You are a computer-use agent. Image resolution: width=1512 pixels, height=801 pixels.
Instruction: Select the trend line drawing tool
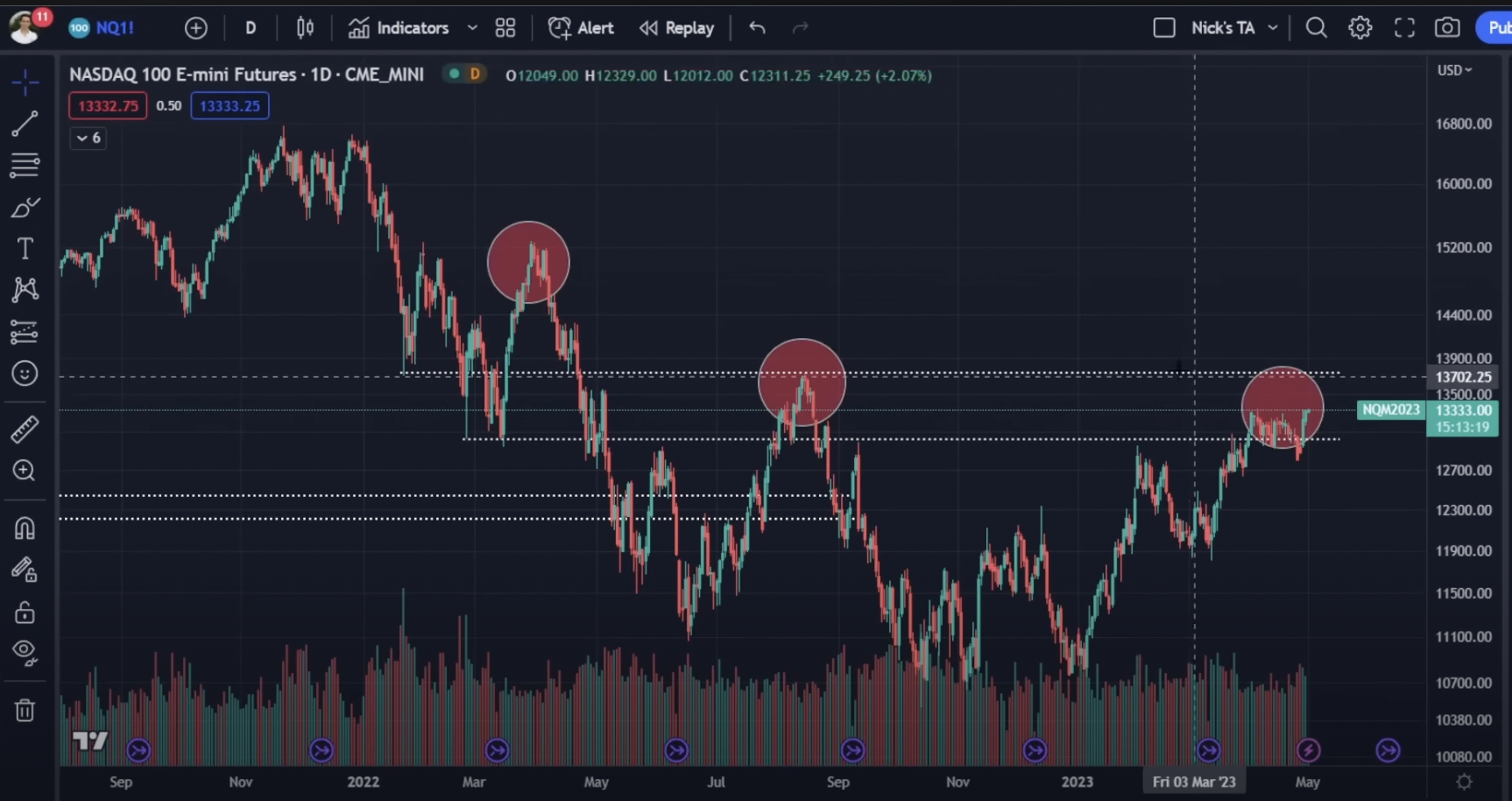tap(25, 124)
